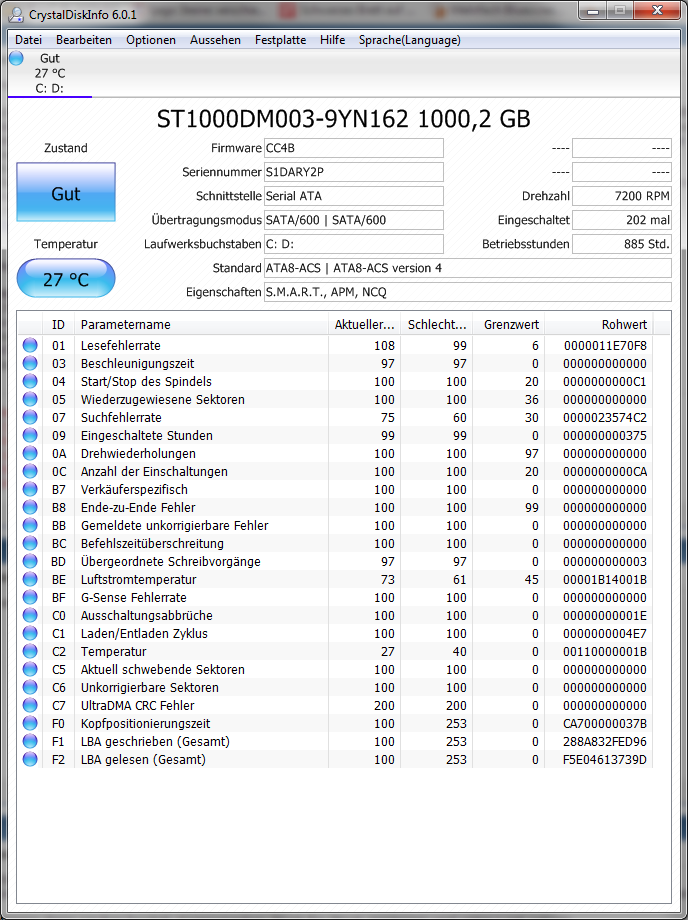The height and width of the screenshot is (920, 688).
Task: Click the Laufwerksbuchstaben field C: D:
Action: tap(354, 243)
